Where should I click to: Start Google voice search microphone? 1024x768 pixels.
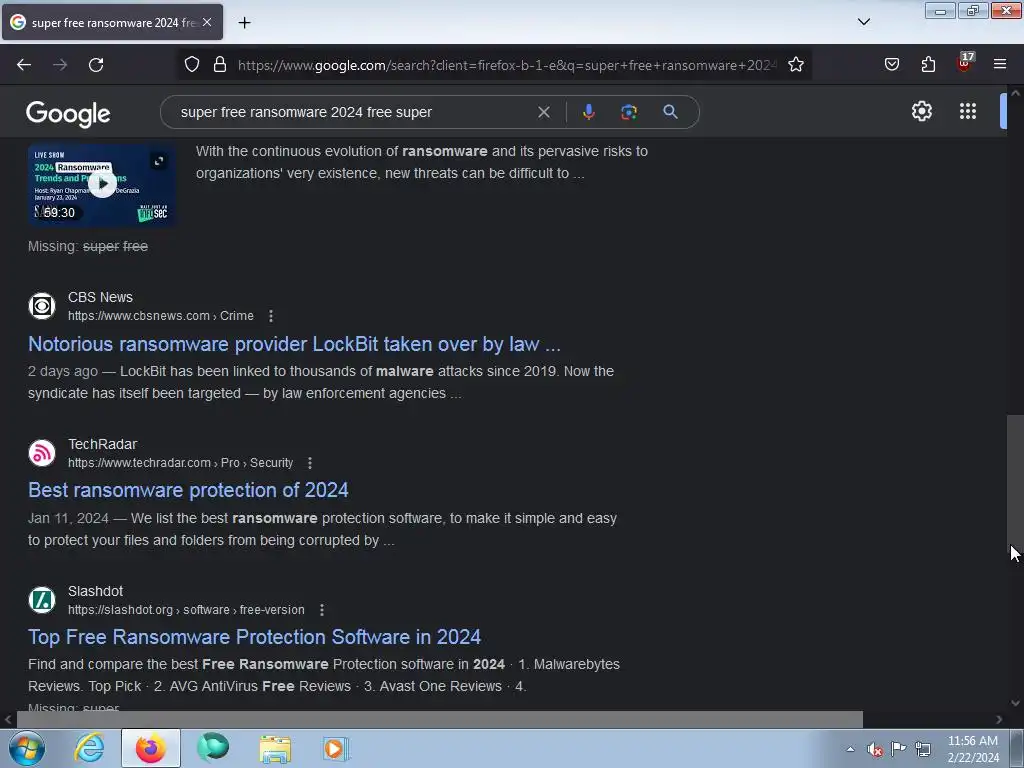click(x=588, y=112)
